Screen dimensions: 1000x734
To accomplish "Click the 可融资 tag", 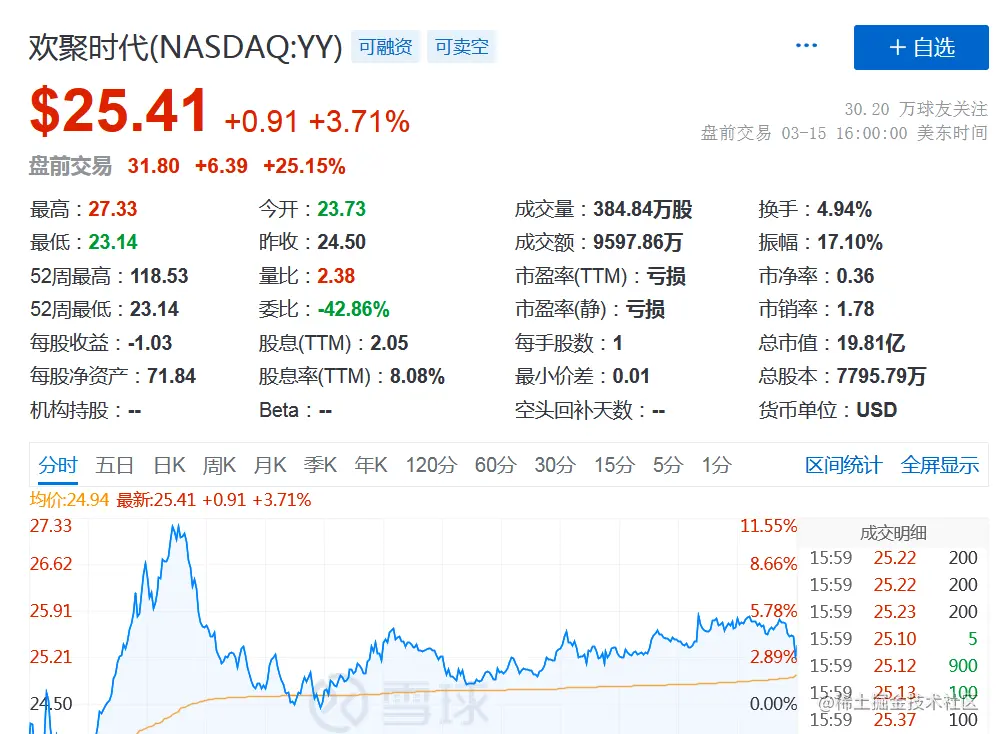I will coord(385,47).
